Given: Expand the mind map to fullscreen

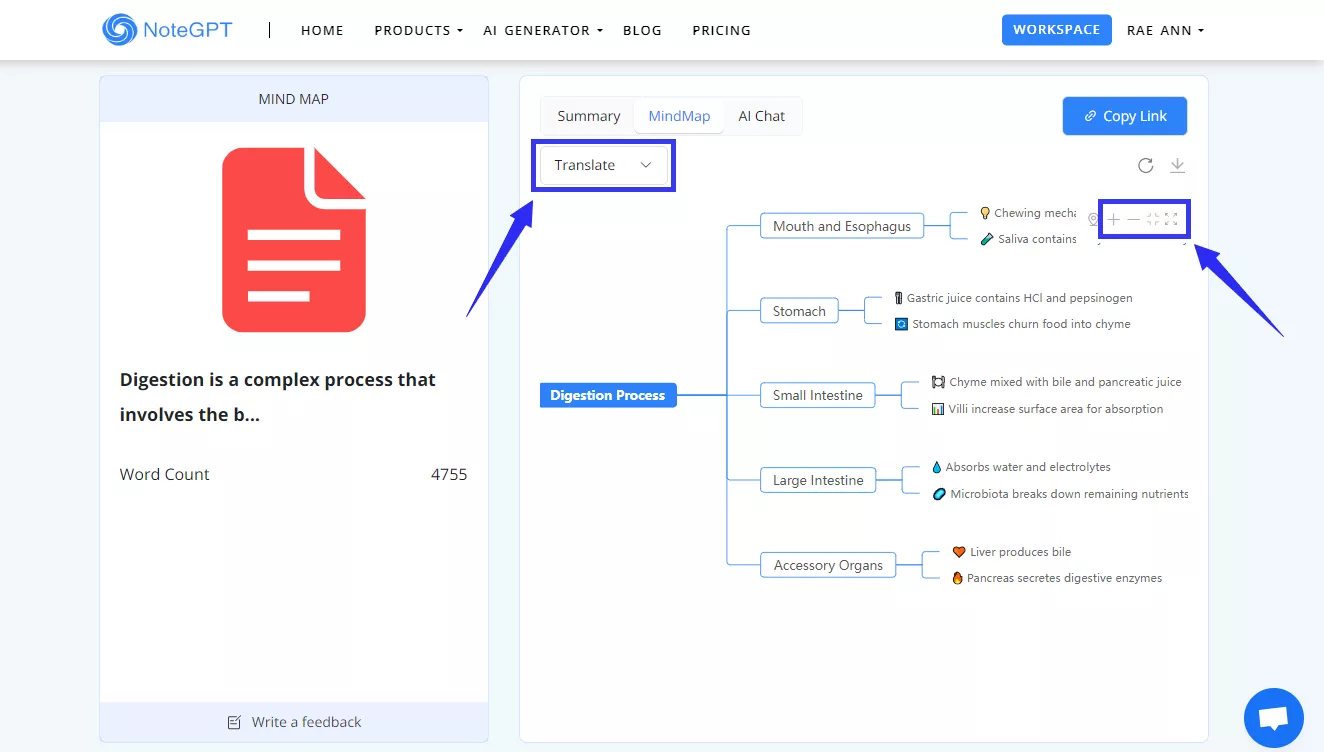Looking at the screenshot, I should click(x=1172, y=219).
